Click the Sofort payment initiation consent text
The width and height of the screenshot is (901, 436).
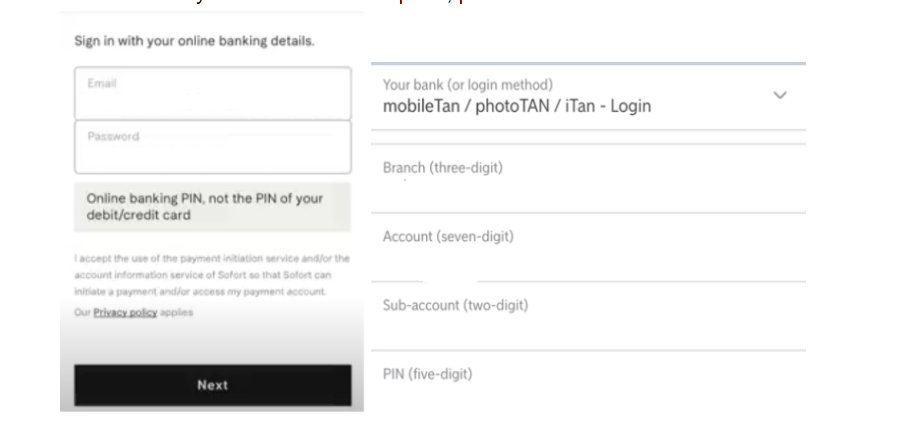point(212,275)
